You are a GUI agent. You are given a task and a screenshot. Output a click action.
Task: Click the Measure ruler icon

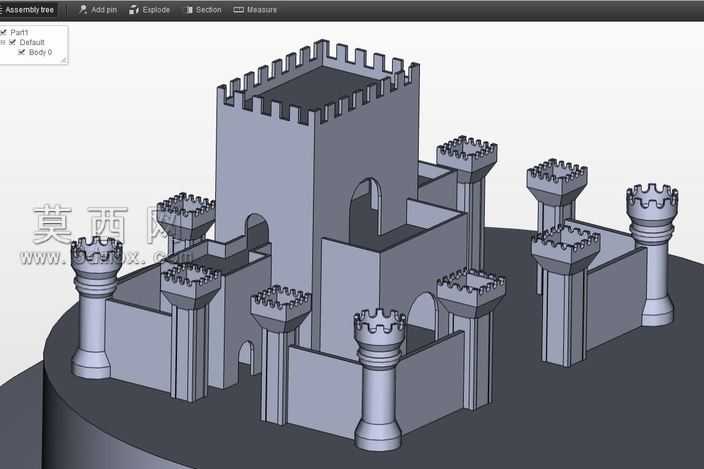click(x=238, y=9)
